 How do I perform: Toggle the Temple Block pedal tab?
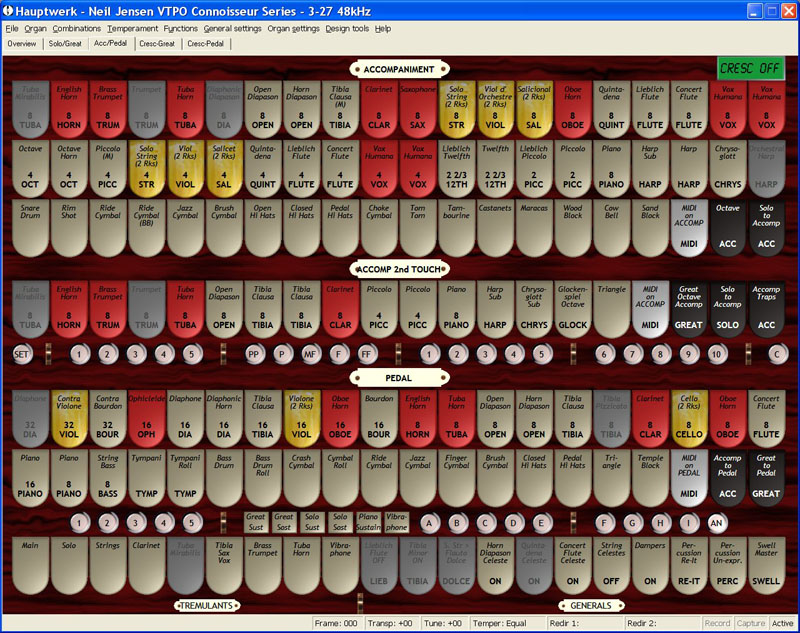click(x=650, y=478)
